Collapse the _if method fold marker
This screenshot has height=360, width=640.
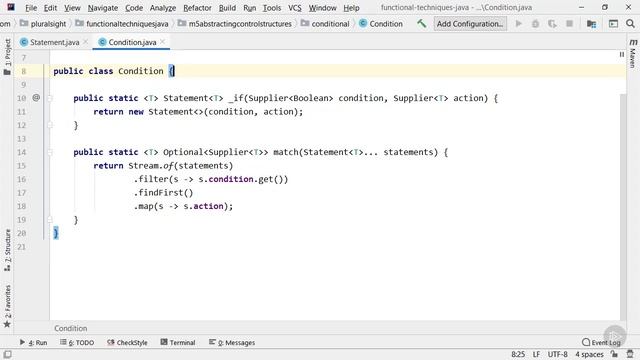click(x=50, y=98)
